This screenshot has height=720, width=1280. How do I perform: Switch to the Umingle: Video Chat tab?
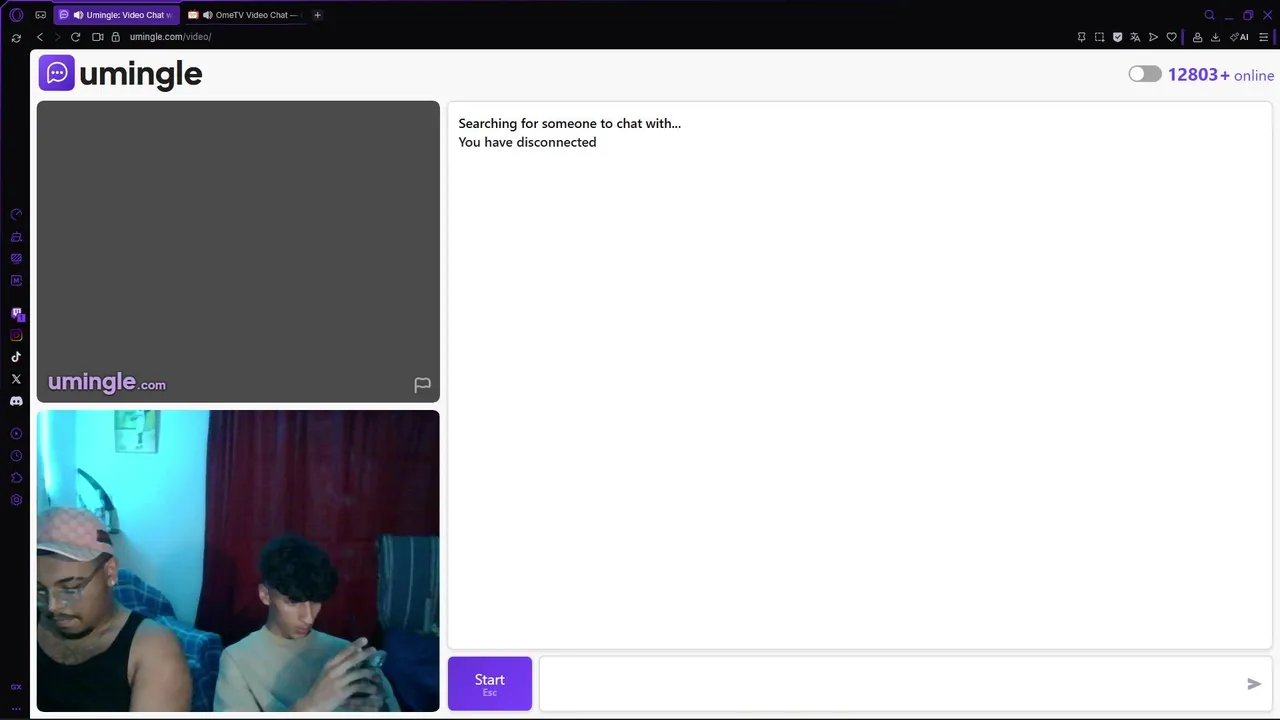click(116, 15)
